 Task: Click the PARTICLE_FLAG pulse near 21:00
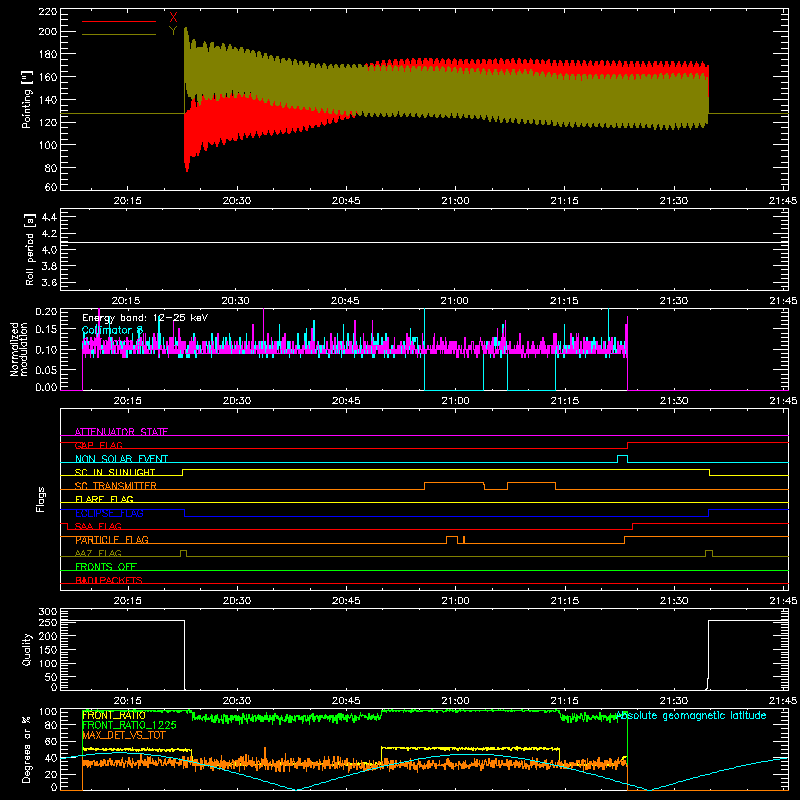pyautogui.click(x=452, y=540)
